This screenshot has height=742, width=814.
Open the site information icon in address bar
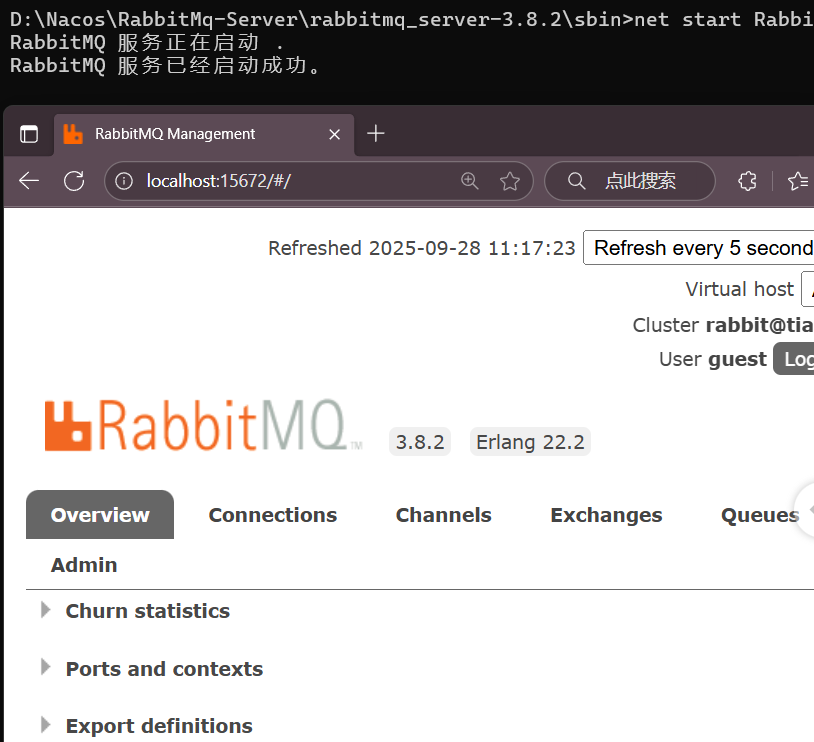[124, 181]
